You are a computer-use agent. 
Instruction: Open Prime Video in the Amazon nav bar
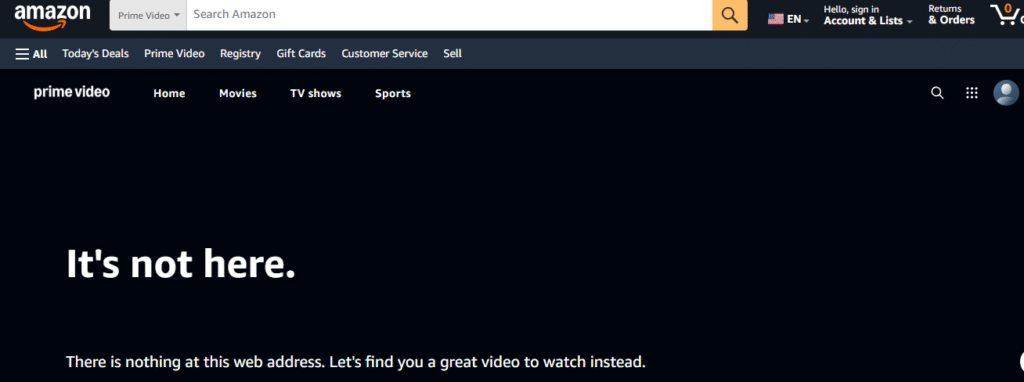point(174,54)
